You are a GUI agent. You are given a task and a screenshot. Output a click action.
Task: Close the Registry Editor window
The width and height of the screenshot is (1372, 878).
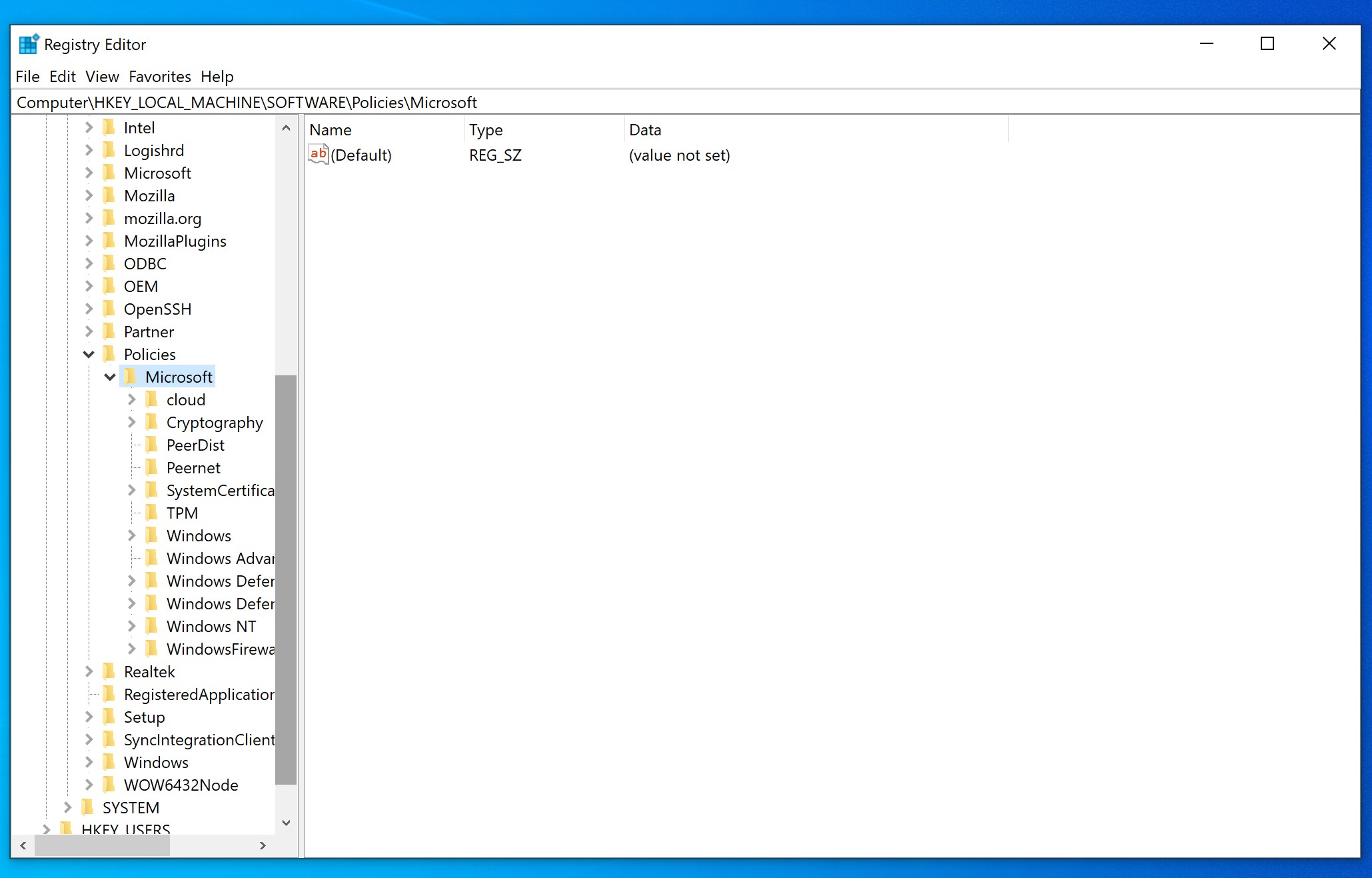(1329, 44)
